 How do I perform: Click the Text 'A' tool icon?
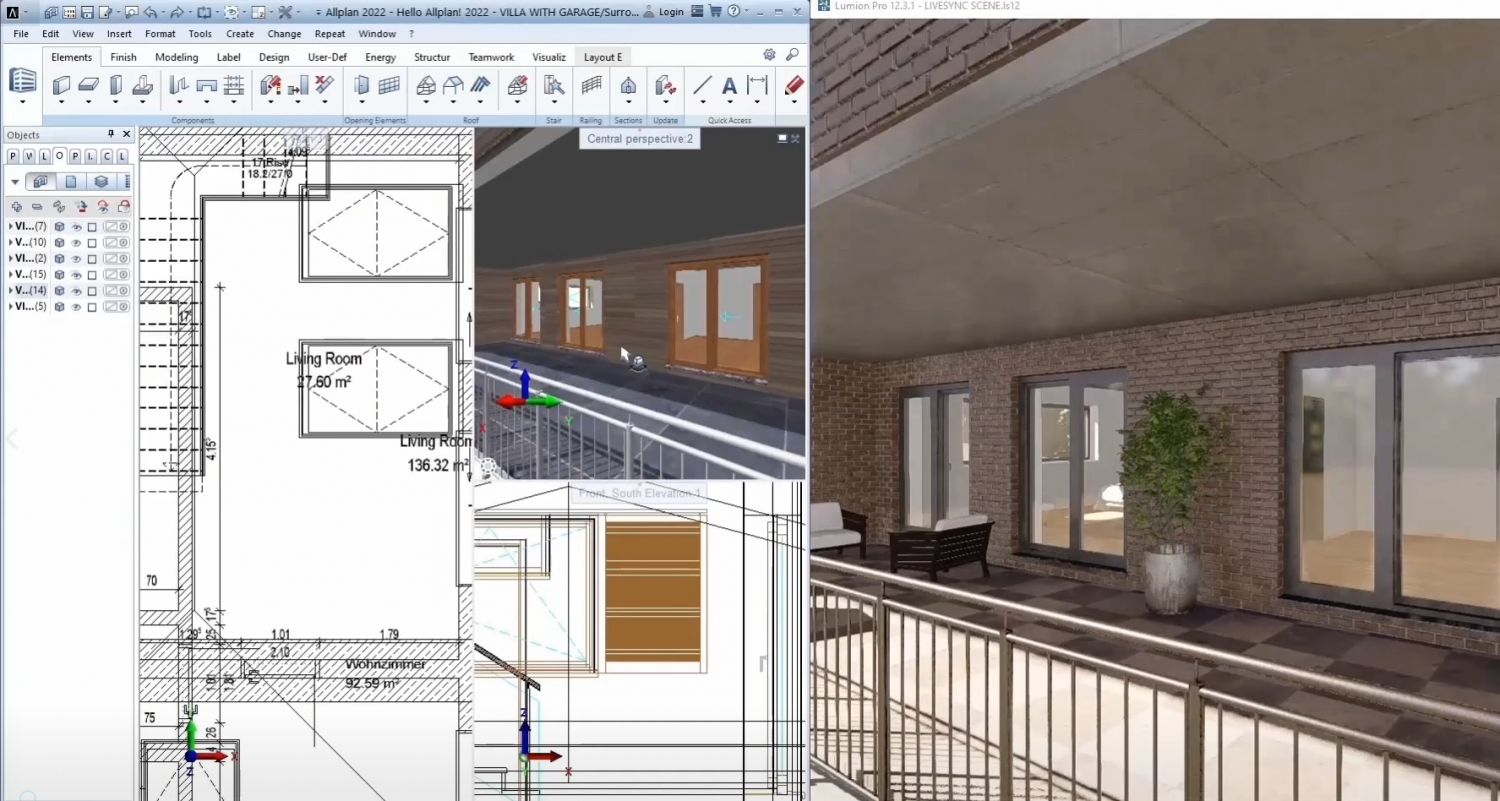tap(730, 86)
